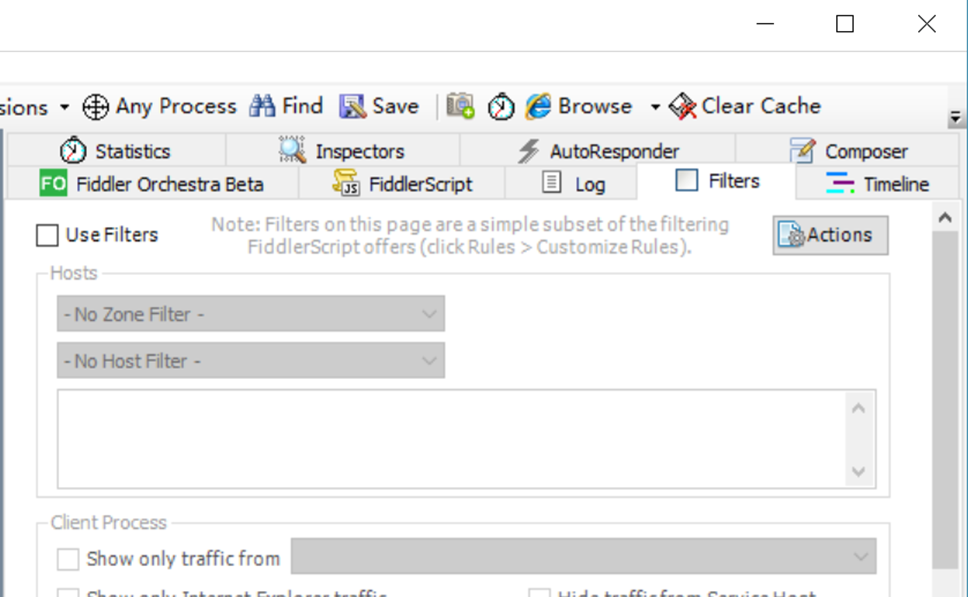Click the Any Process crosshair icon
This screenshot has height=597, width=968.
pyautogui.click(x=96, y=107)
